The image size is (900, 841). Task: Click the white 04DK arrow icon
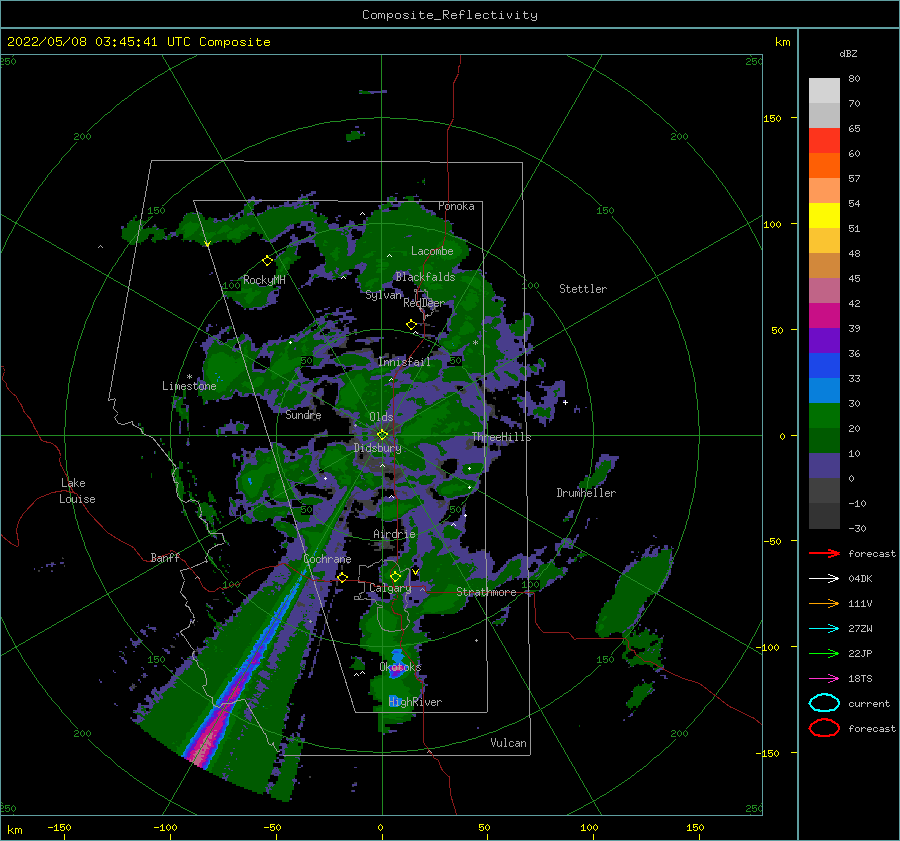click(x=824, y=579)
